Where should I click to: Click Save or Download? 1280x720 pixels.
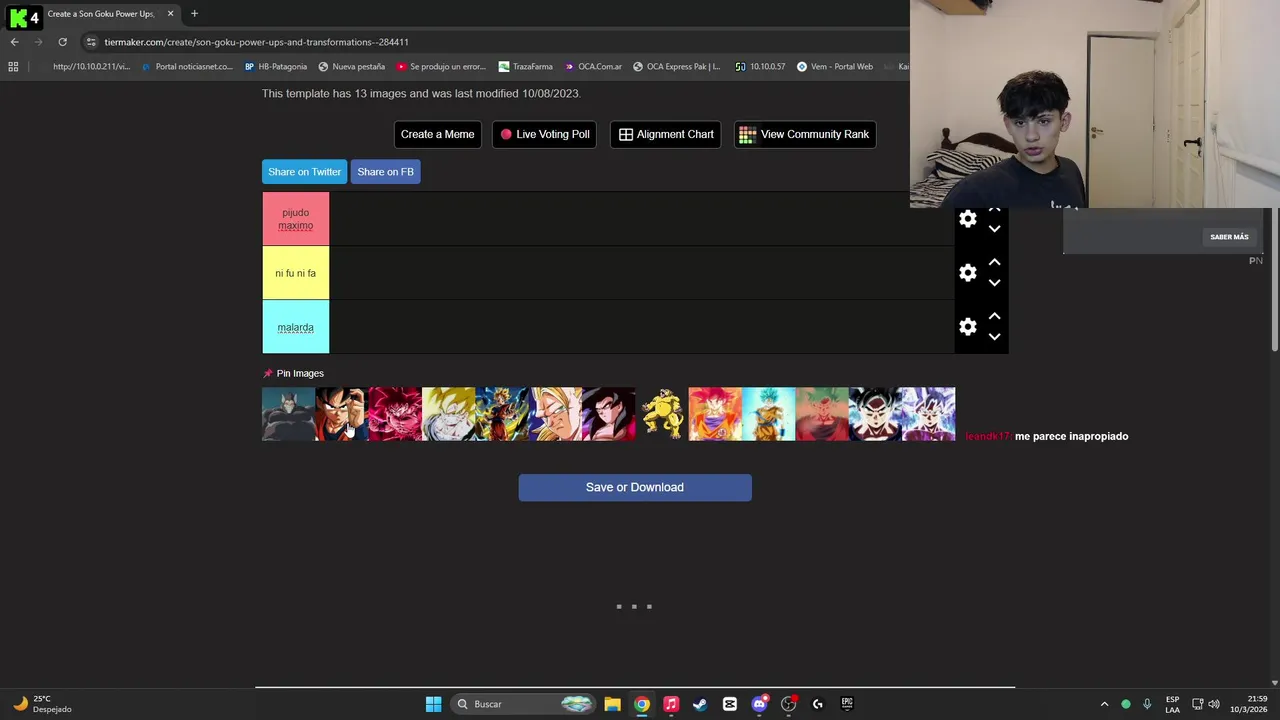point(635,487)
